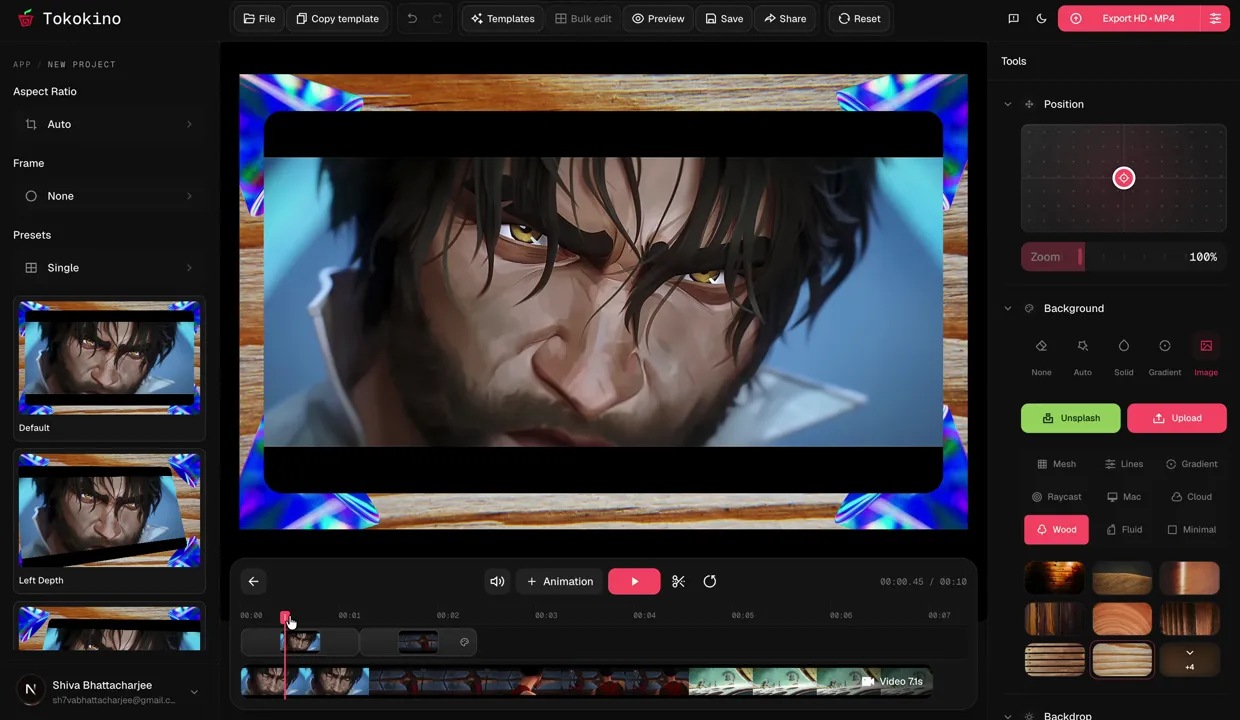
Task: Upload a custom background image
Action: tap(1176, 418)
